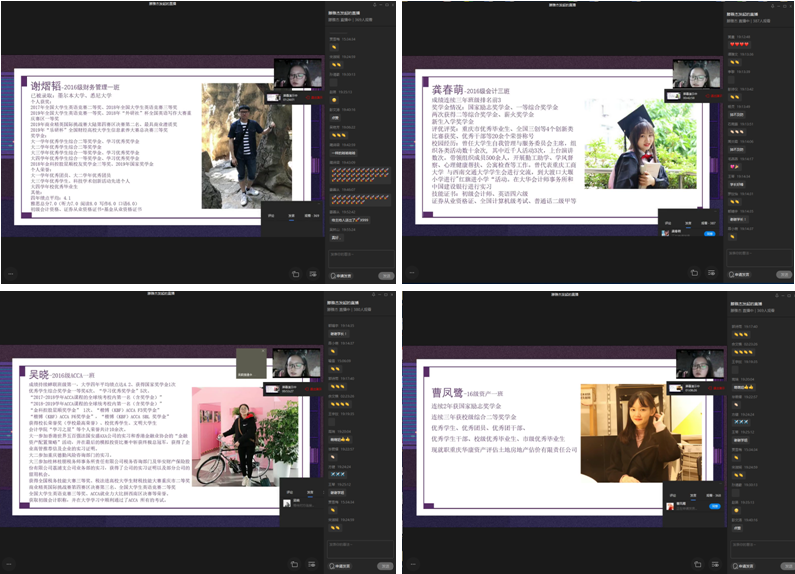Select the 观看 369 tab in 谢熠韬 window
The image size is (795, 574).
(x=313, y=214)
